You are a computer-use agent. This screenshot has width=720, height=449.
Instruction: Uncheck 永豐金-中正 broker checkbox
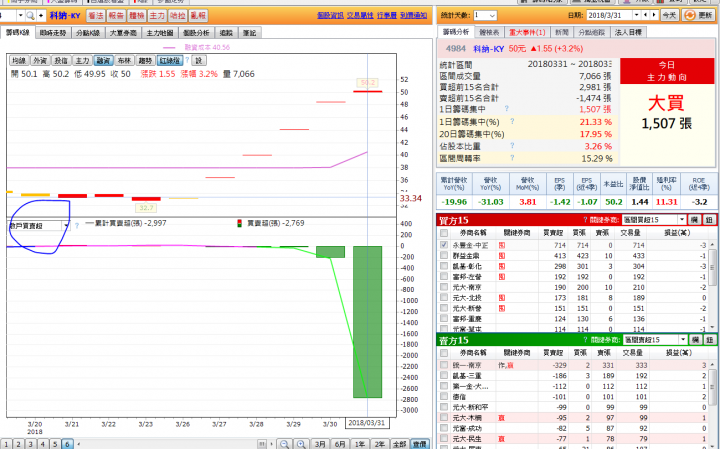444,245
